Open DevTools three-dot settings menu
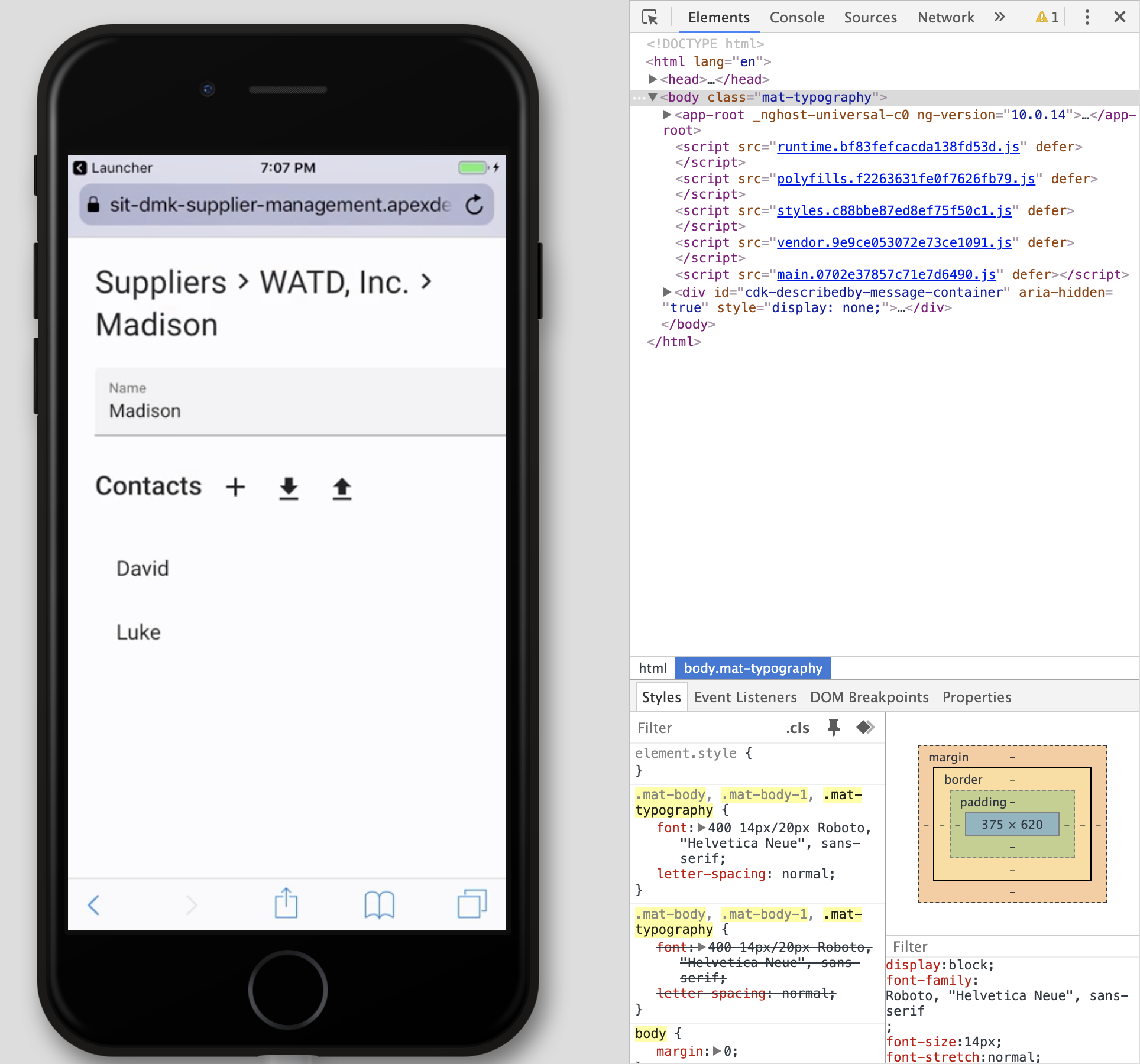The width and height of the screenshot is (1140, 1064). (x=1087, y=17)
